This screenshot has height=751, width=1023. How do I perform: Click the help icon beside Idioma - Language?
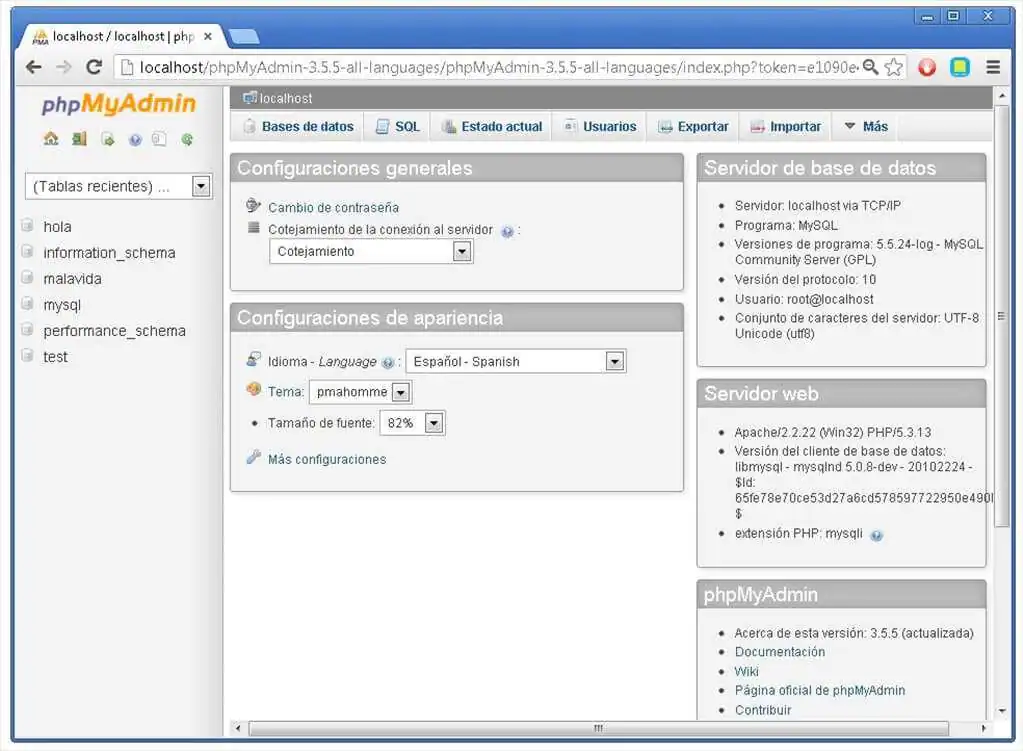coord(388,363)
